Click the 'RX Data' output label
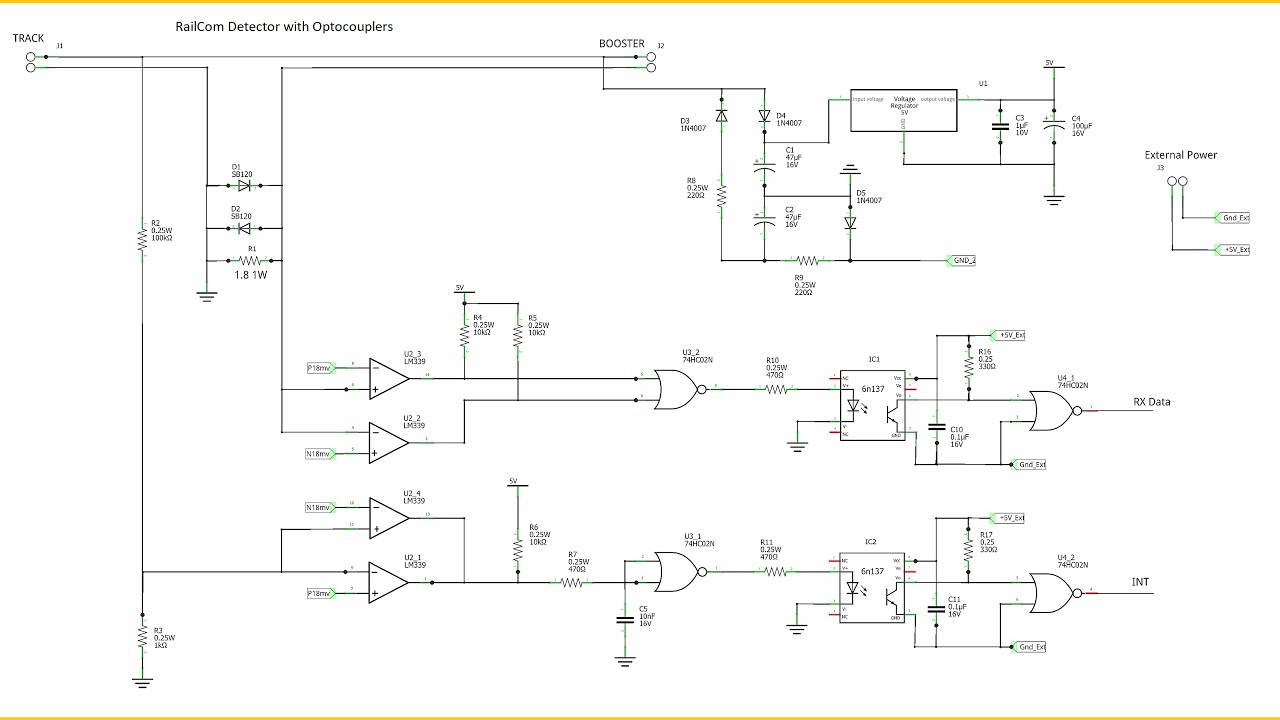Screen dimensions: 1280x720 [x=1151, y=402]
